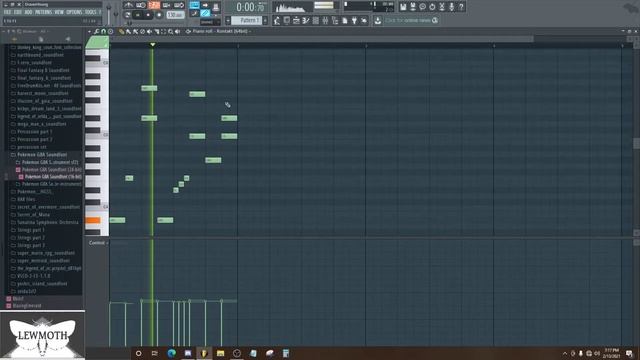Screen dimensions: 640x360
Task: Click the render/export audio icon
Action: click(413, 7)
